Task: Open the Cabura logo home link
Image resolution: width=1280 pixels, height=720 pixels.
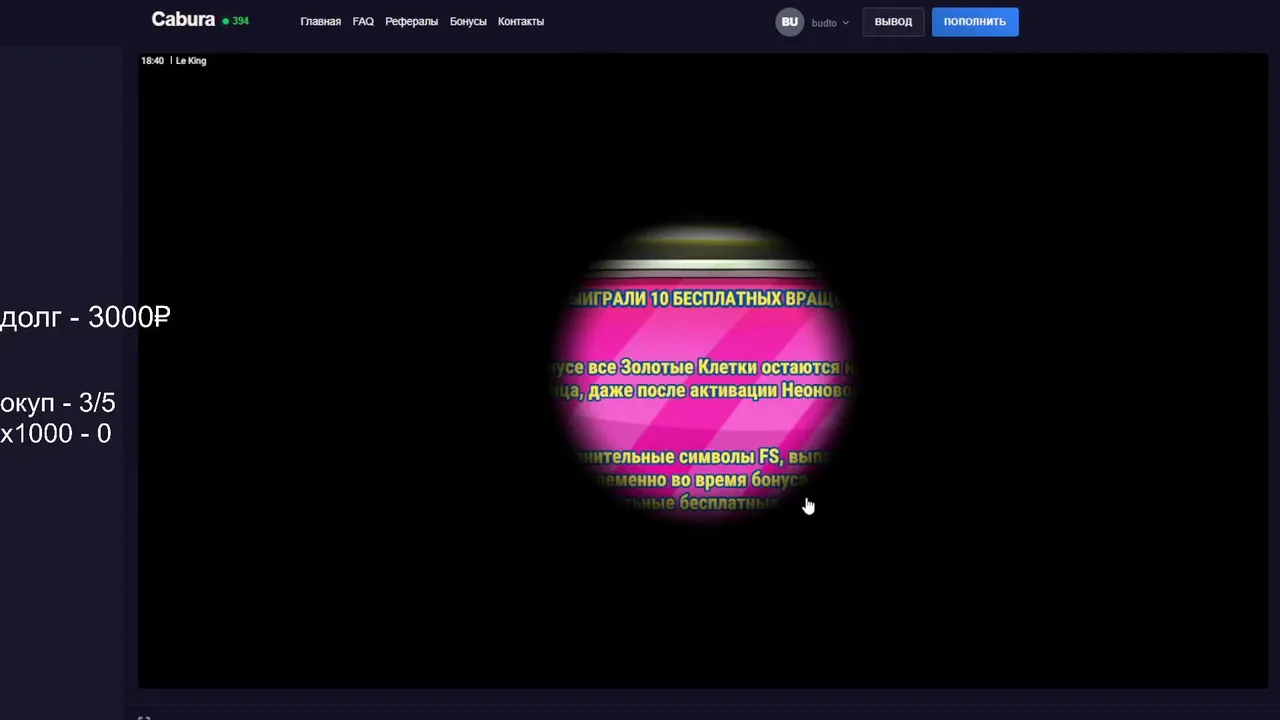Action: [183, 20]
